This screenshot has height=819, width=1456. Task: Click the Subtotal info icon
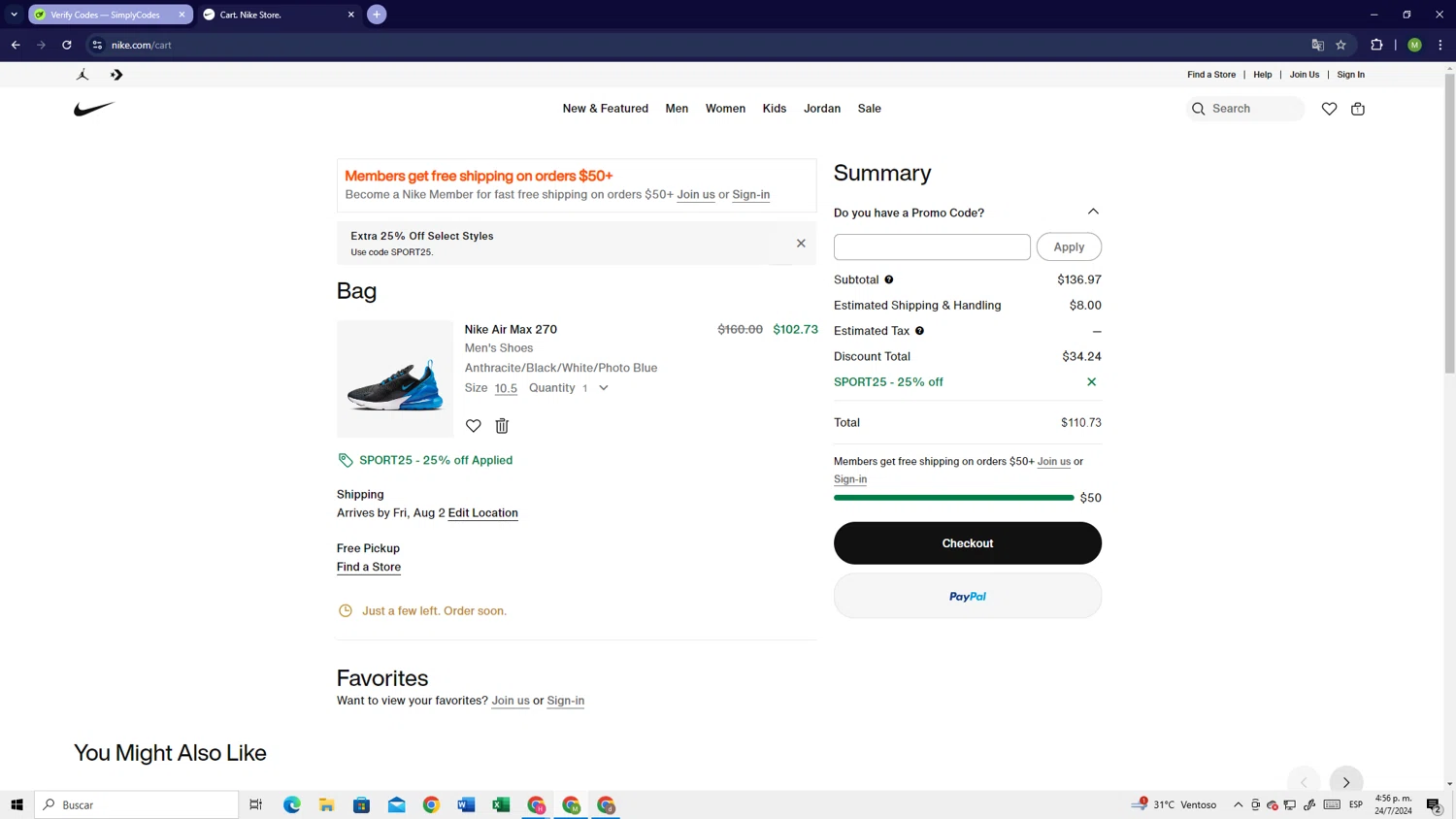click(888, 279)
